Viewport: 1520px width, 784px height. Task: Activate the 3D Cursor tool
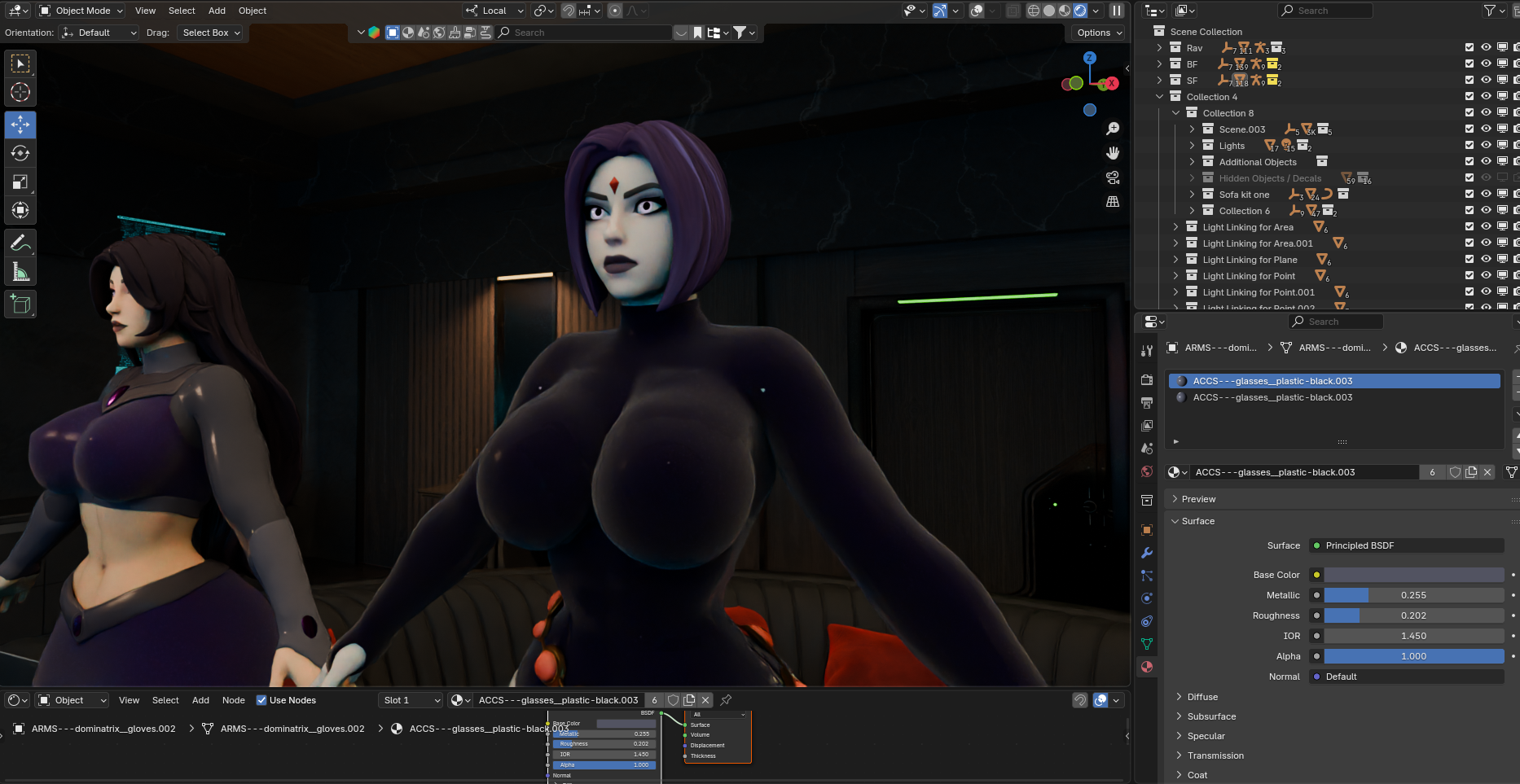[x=20, y=93]
